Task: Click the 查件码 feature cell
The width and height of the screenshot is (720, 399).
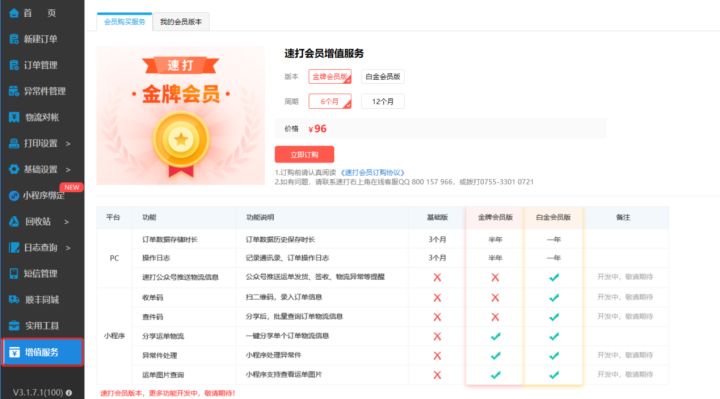Action: point(152,317)
